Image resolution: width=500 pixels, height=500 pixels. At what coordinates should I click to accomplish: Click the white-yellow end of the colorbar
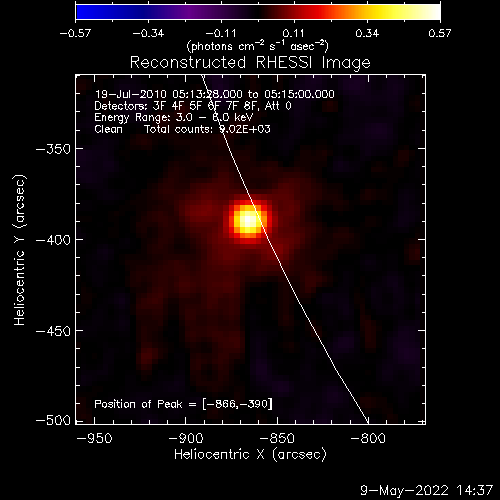(433, 12)
